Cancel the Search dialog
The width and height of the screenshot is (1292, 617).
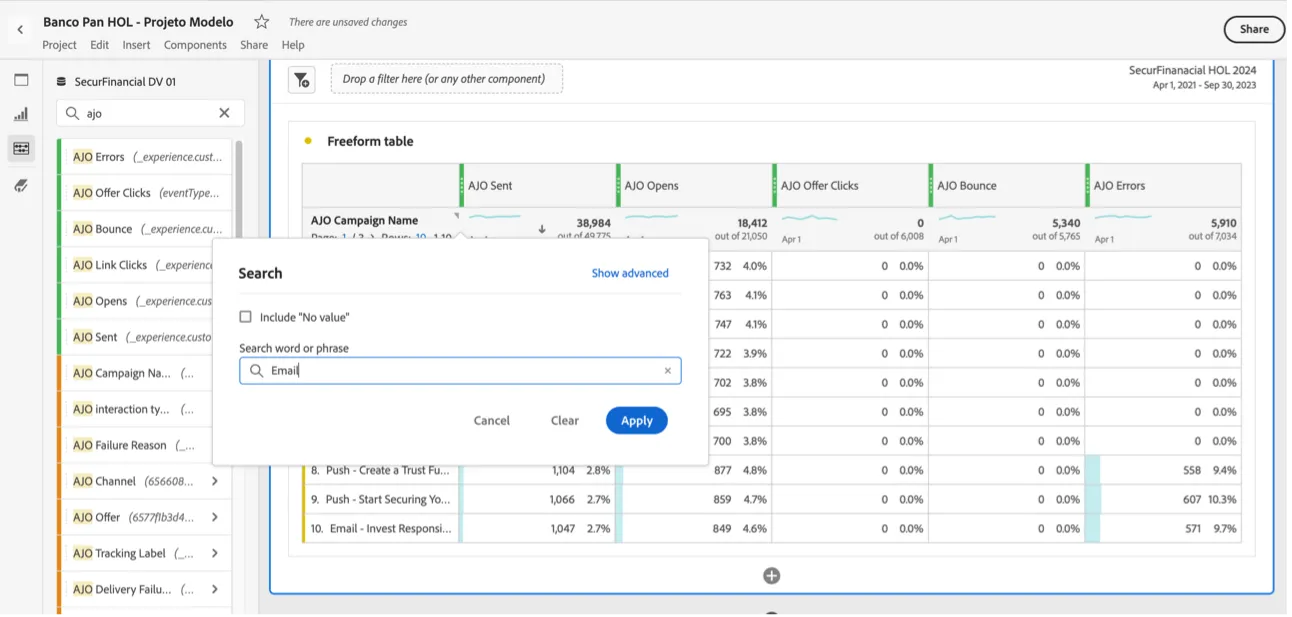click(492, 421)
